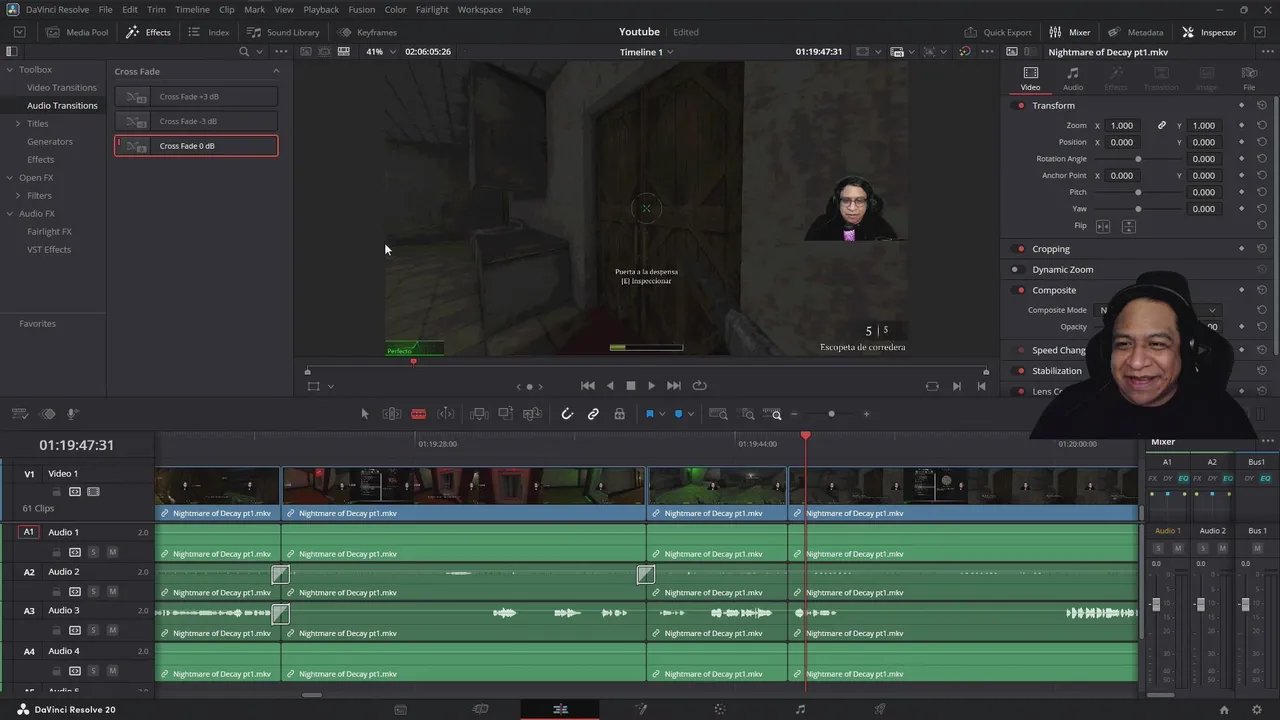Click the timeline zoom out minus button

click(x=794, y=414)
